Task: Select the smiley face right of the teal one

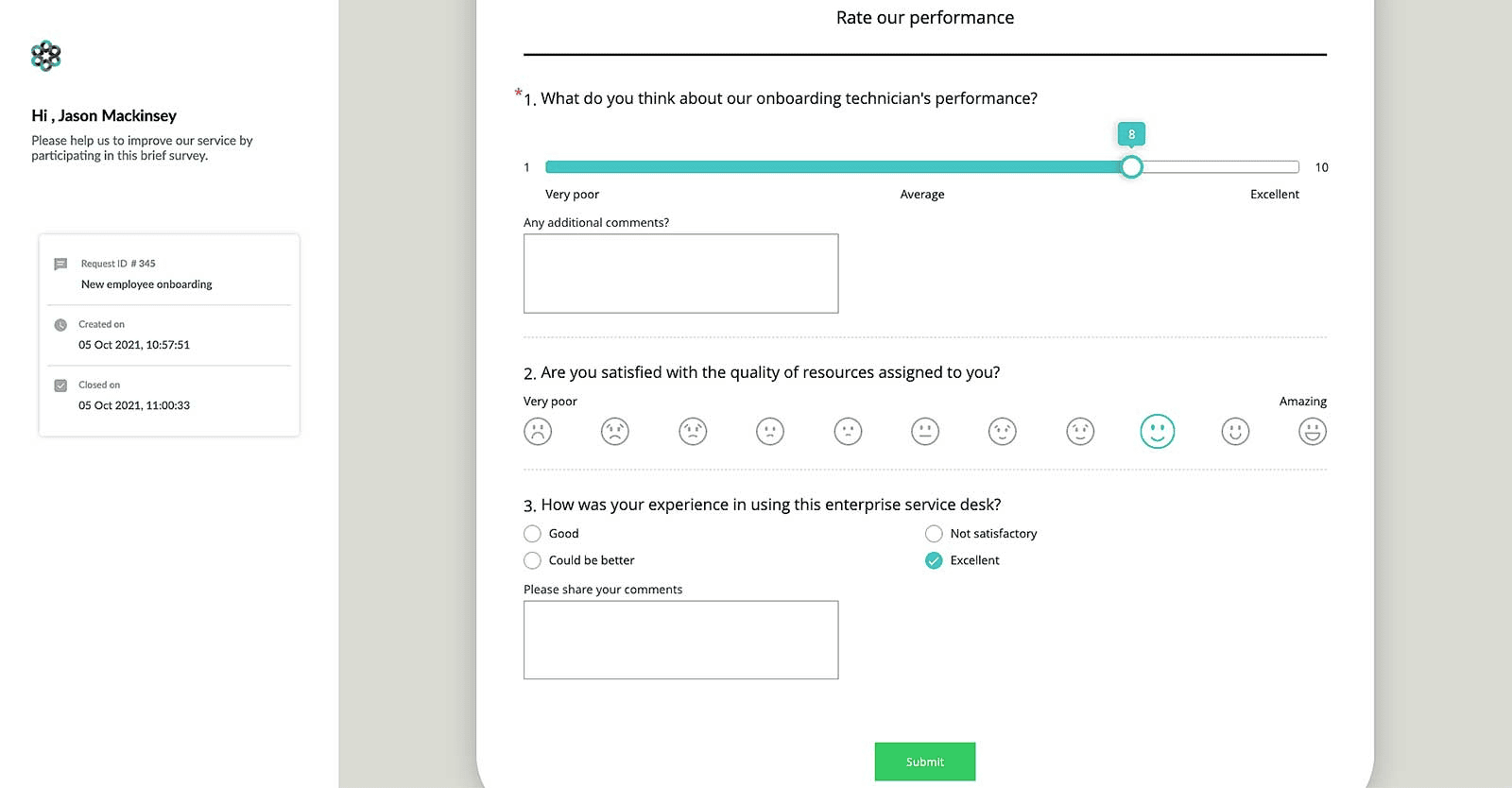Action: coord(1235,431)
